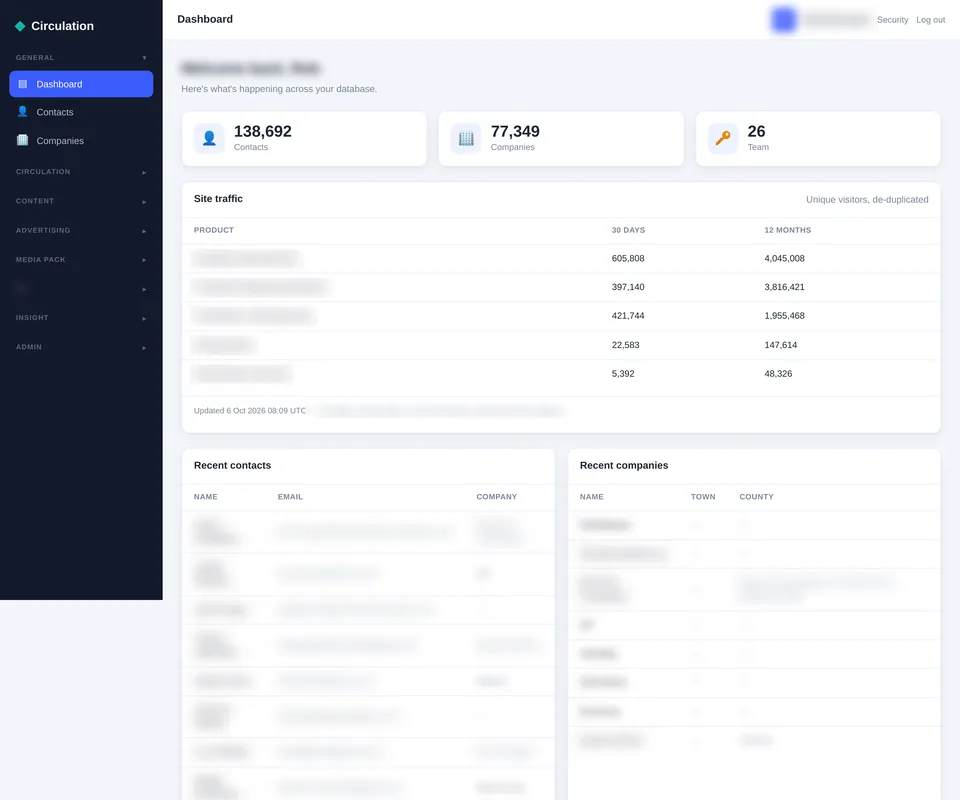Expand the Content sidebar section
Screen dimensions: 960x800
[x=81, y=201]
